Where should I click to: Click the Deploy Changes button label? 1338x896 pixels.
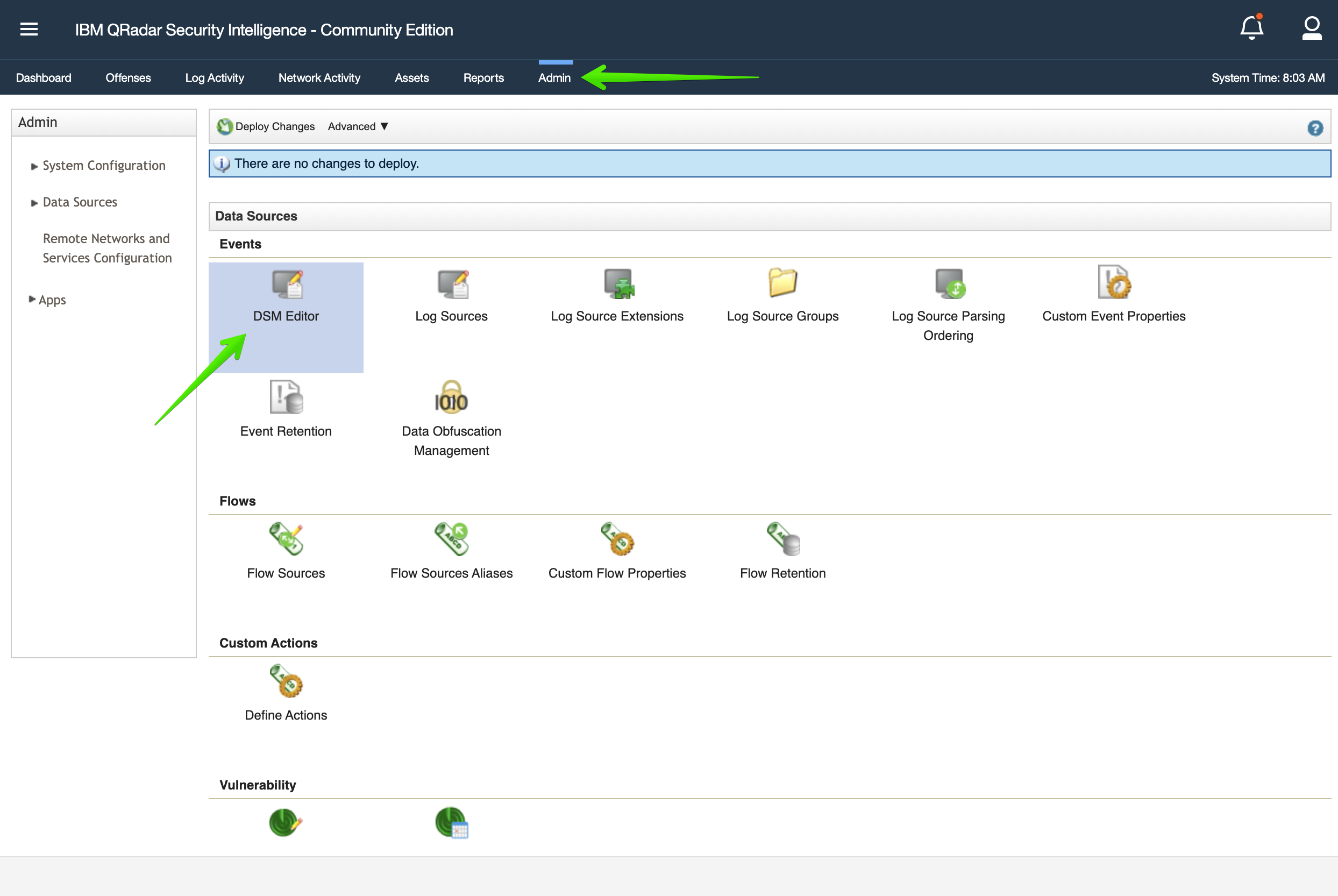tap(275, 126)
